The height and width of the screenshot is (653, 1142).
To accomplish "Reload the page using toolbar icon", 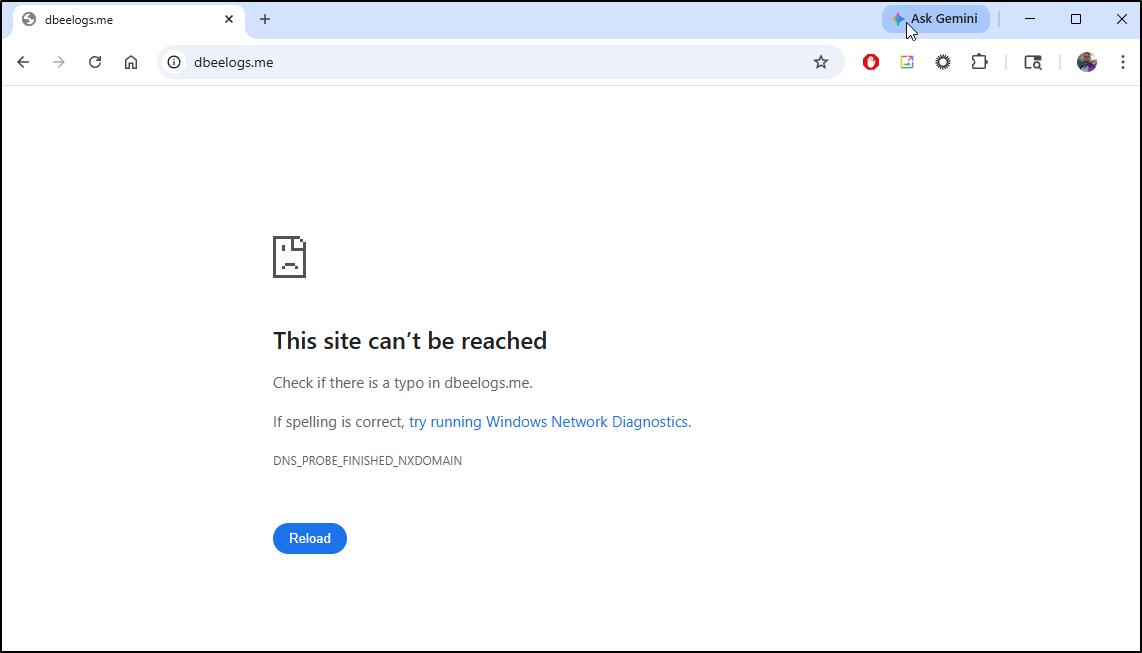I will click(x=95, y=62).
